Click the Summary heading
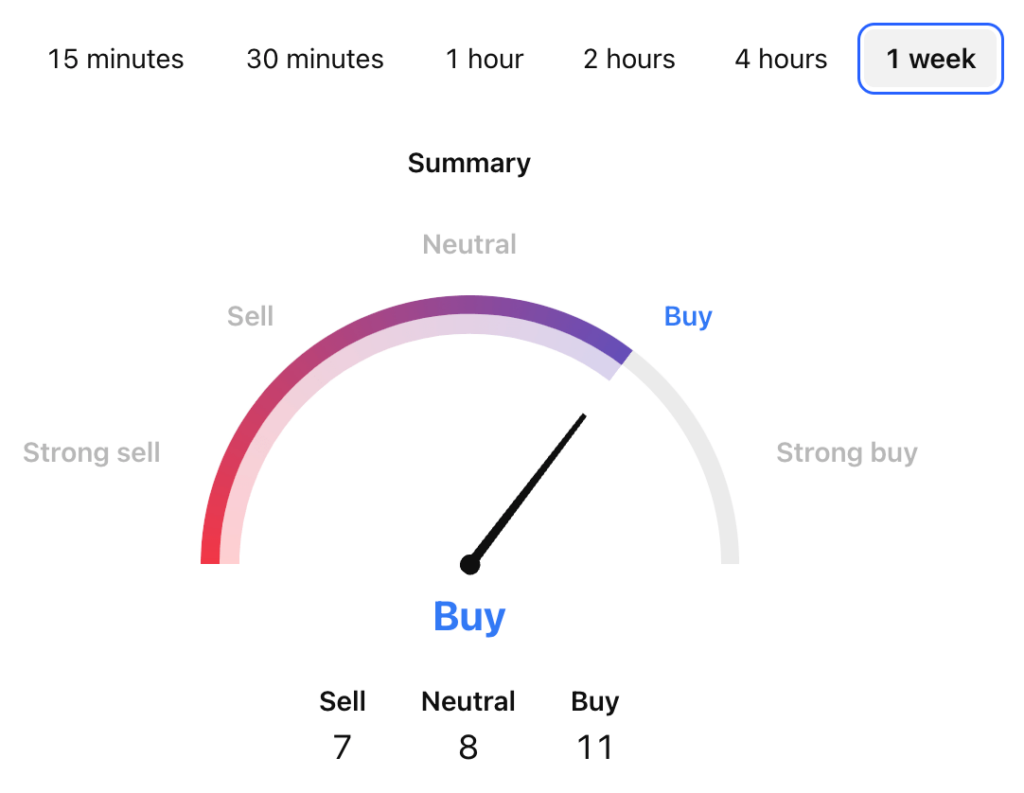1024x793 pixels. (469, 163)
